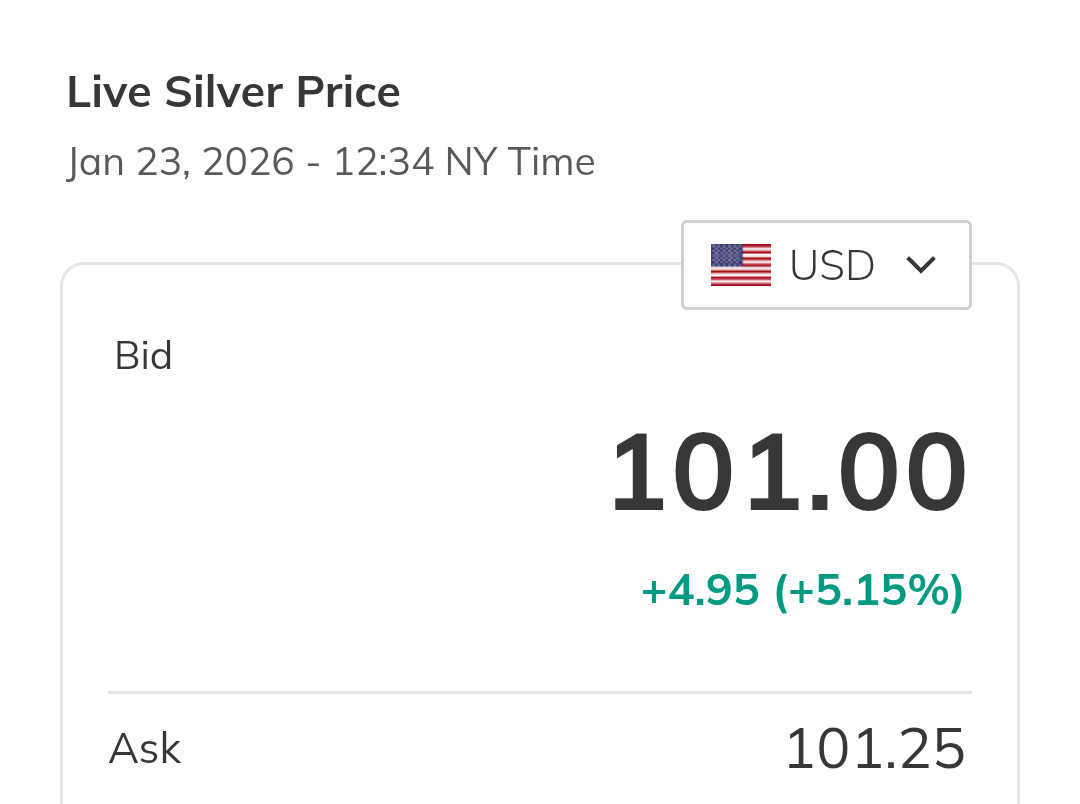1080x804 pixels.
Task: Click the Jan 23, 2026 date
Action: [180, 162]
